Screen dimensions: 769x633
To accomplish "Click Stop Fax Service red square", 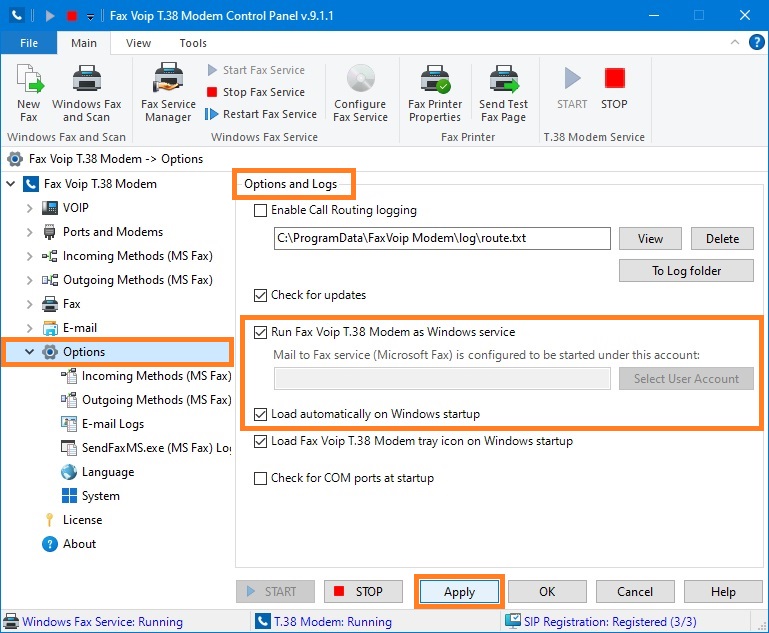I will coord(212,92).
